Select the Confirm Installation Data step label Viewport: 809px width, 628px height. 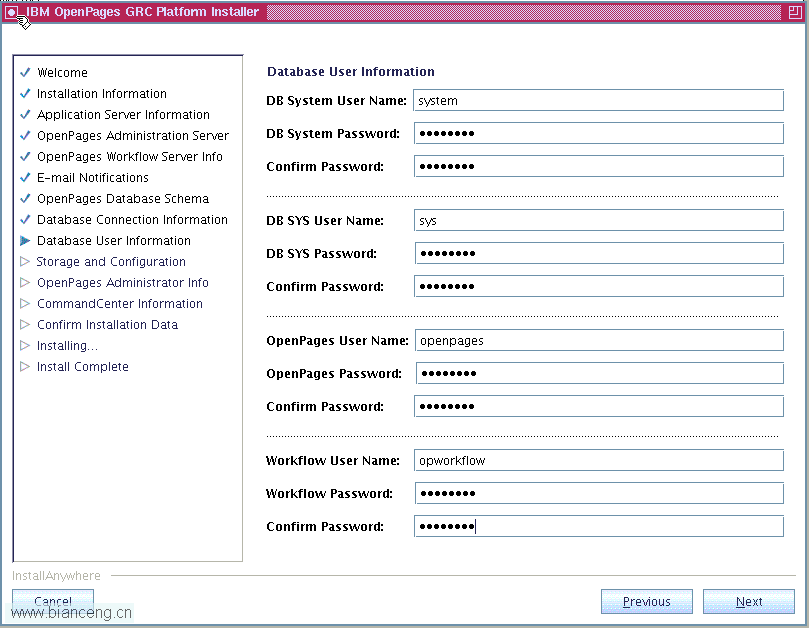(107, 325)
